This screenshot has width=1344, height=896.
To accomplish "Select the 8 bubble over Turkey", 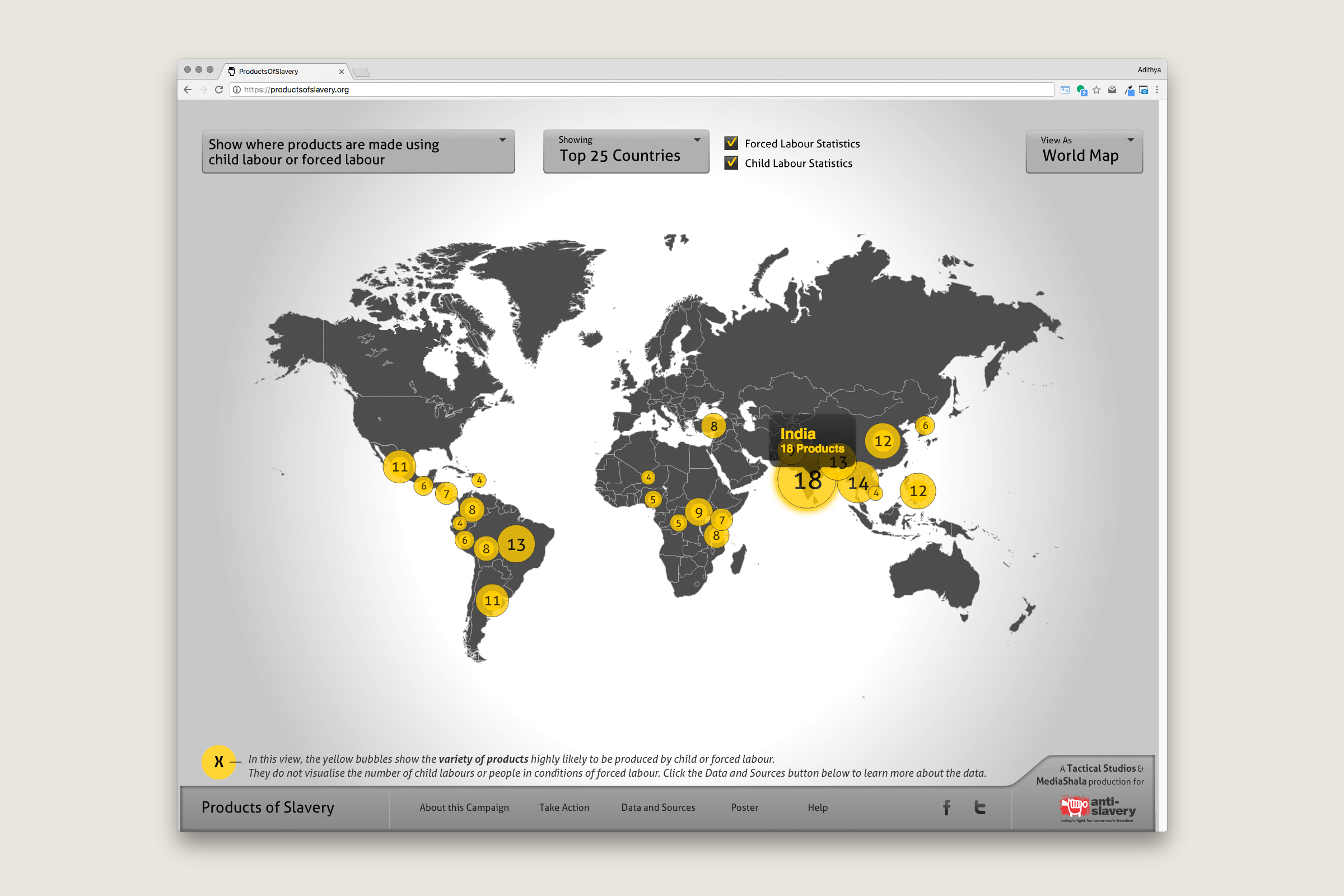I will click(713, 426).
